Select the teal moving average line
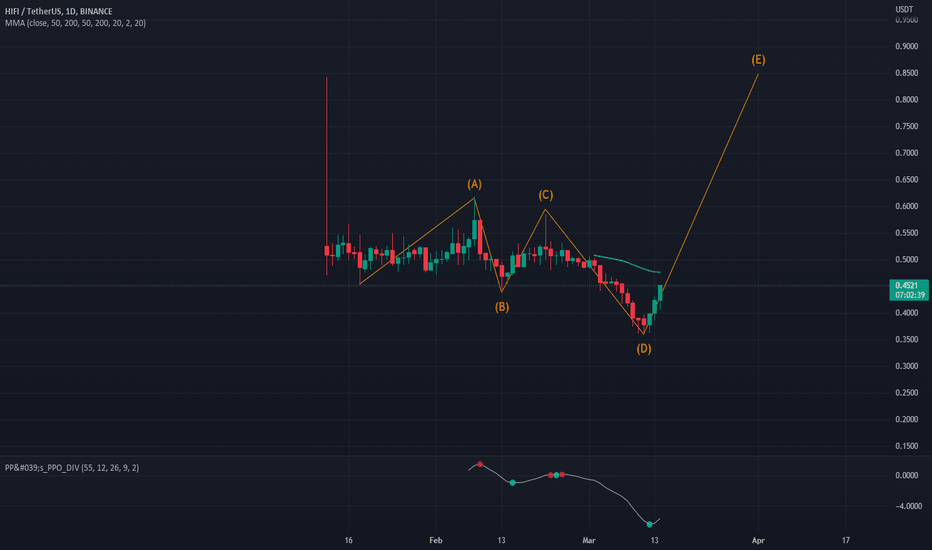 click(x=627, y=262)
